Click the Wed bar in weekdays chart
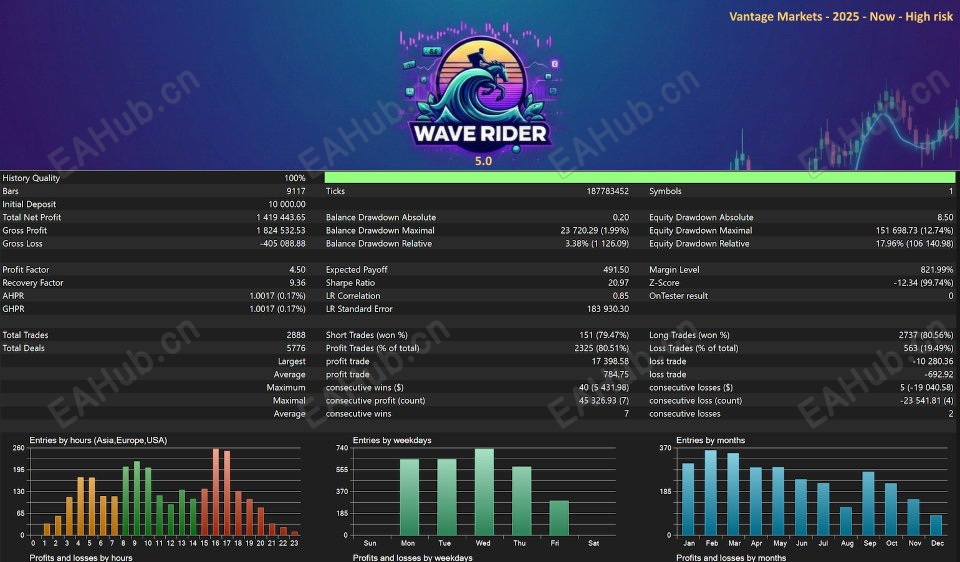 point(484,492)
